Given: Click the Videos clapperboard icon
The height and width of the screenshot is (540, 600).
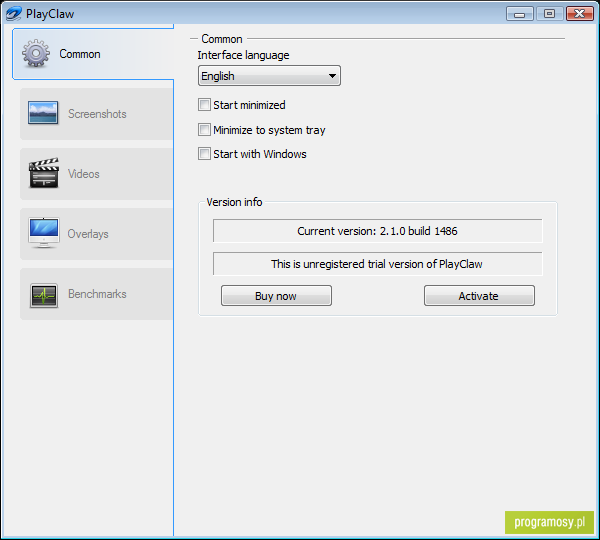Looking at the screenshot, I should coord(44,173).
